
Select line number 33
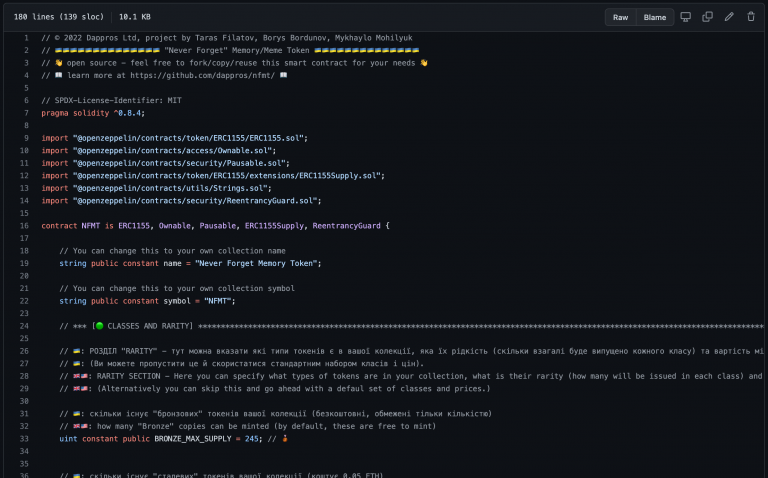click(x=24, y=439)
